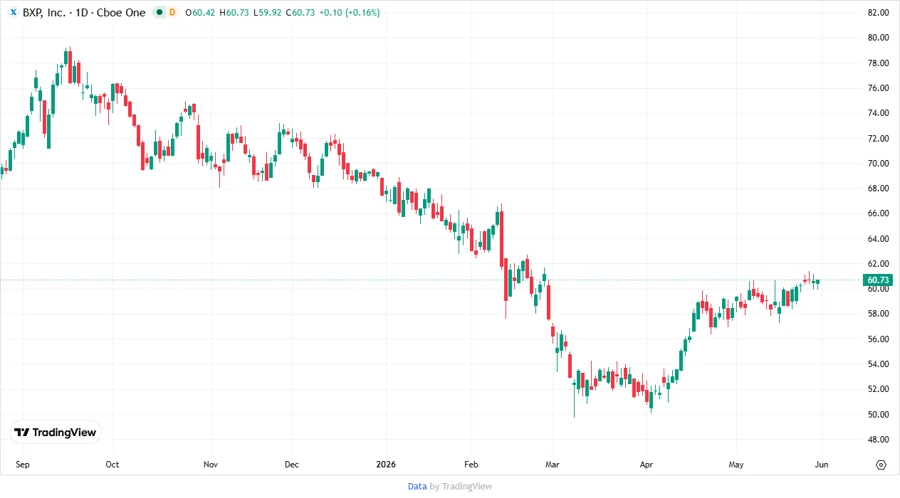Click the 82.00 price axis label

point(878,13)
